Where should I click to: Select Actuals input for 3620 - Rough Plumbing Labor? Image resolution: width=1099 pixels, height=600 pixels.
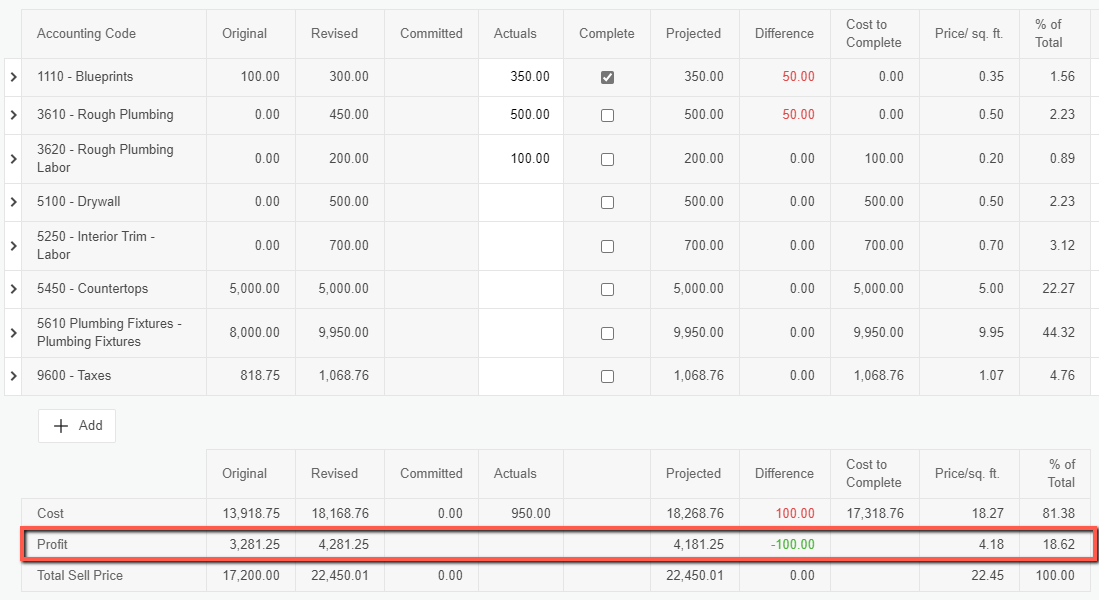click(x=521, y=159)
